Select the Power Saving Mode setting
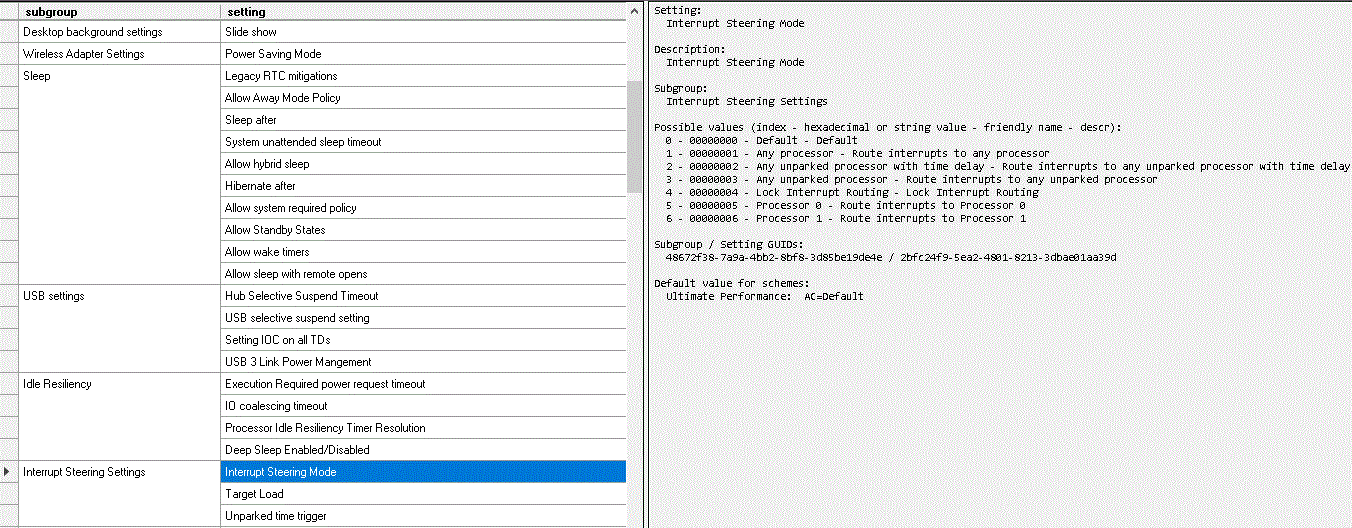The image size is (1352, 528). click(422, 54)
